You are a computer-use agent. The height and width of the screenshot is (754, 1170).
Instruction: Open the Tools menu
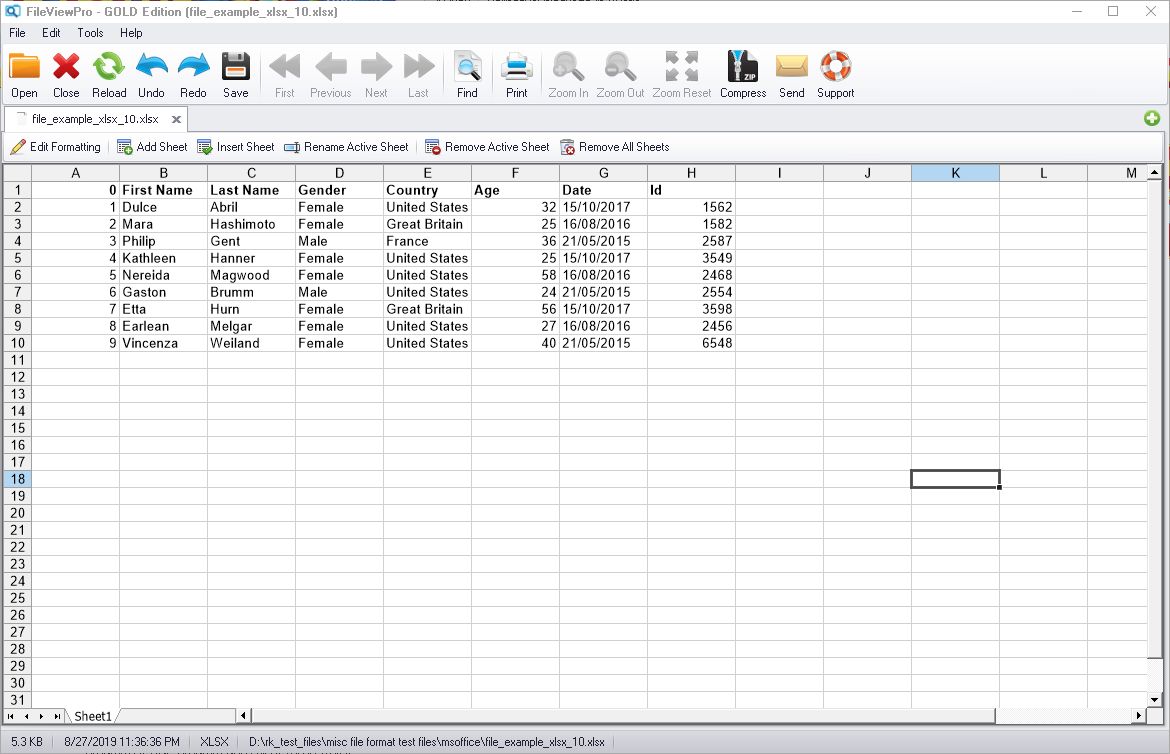89,32
